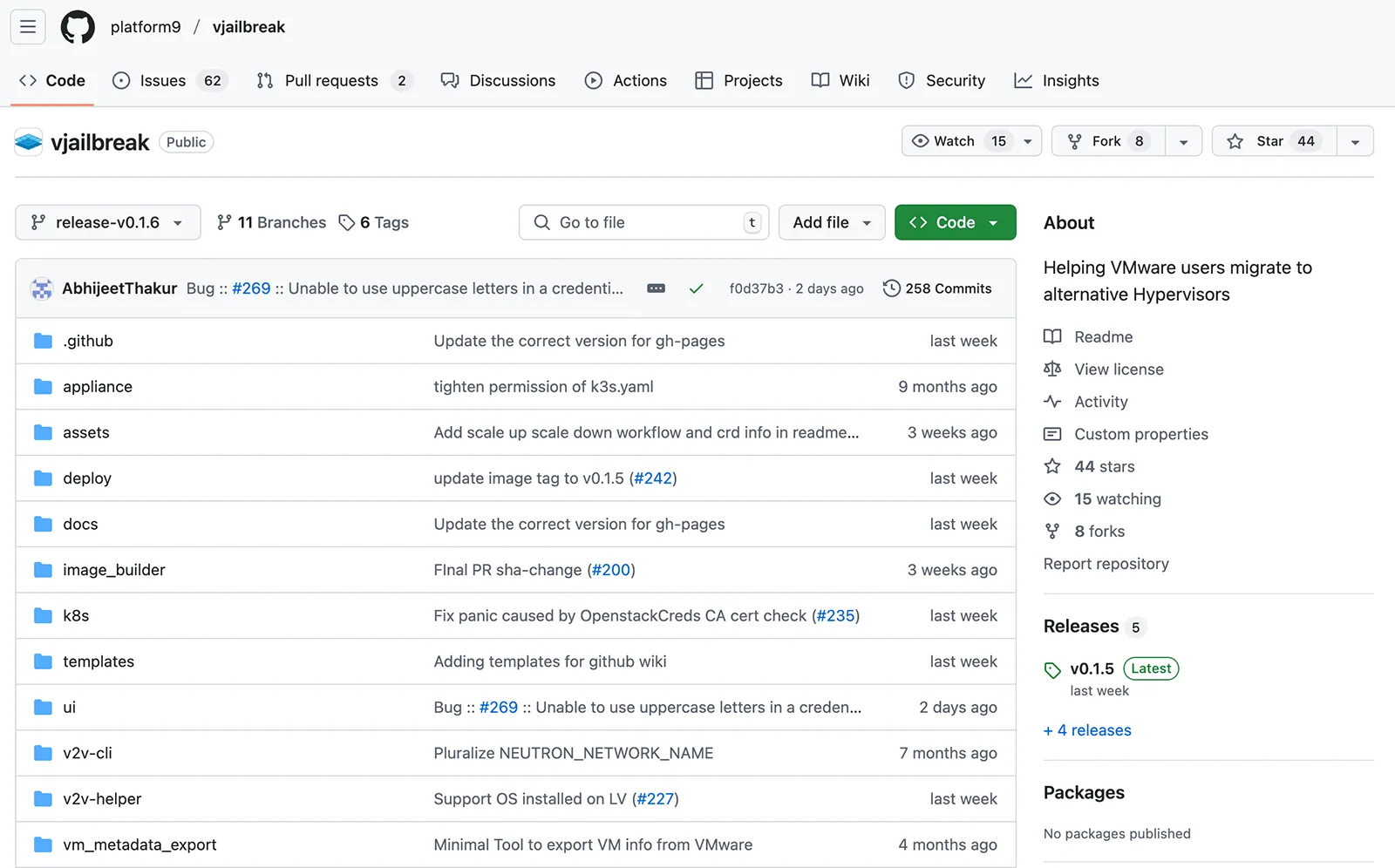The height and width of the screenshot is (868, 1395).
Task: Click the book icon next to Readme
Action: (x=1052, y=336)
